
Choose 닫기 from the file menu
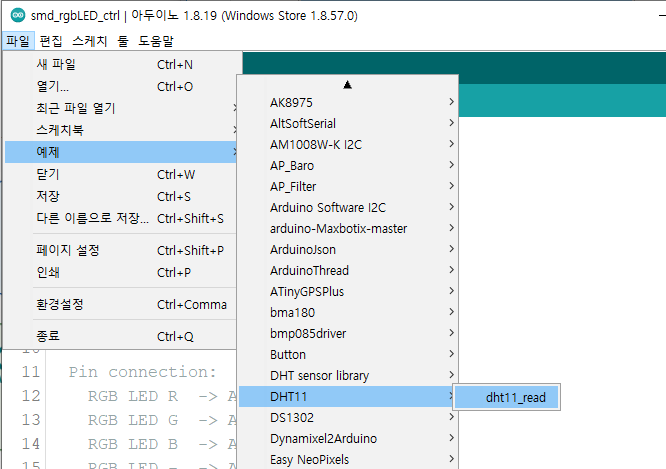tap(121, 174)
